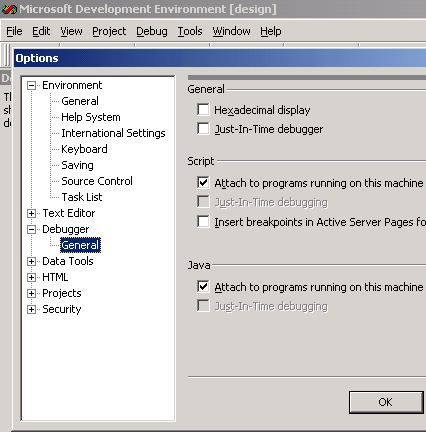Select the Projects category label

(62, 293)
